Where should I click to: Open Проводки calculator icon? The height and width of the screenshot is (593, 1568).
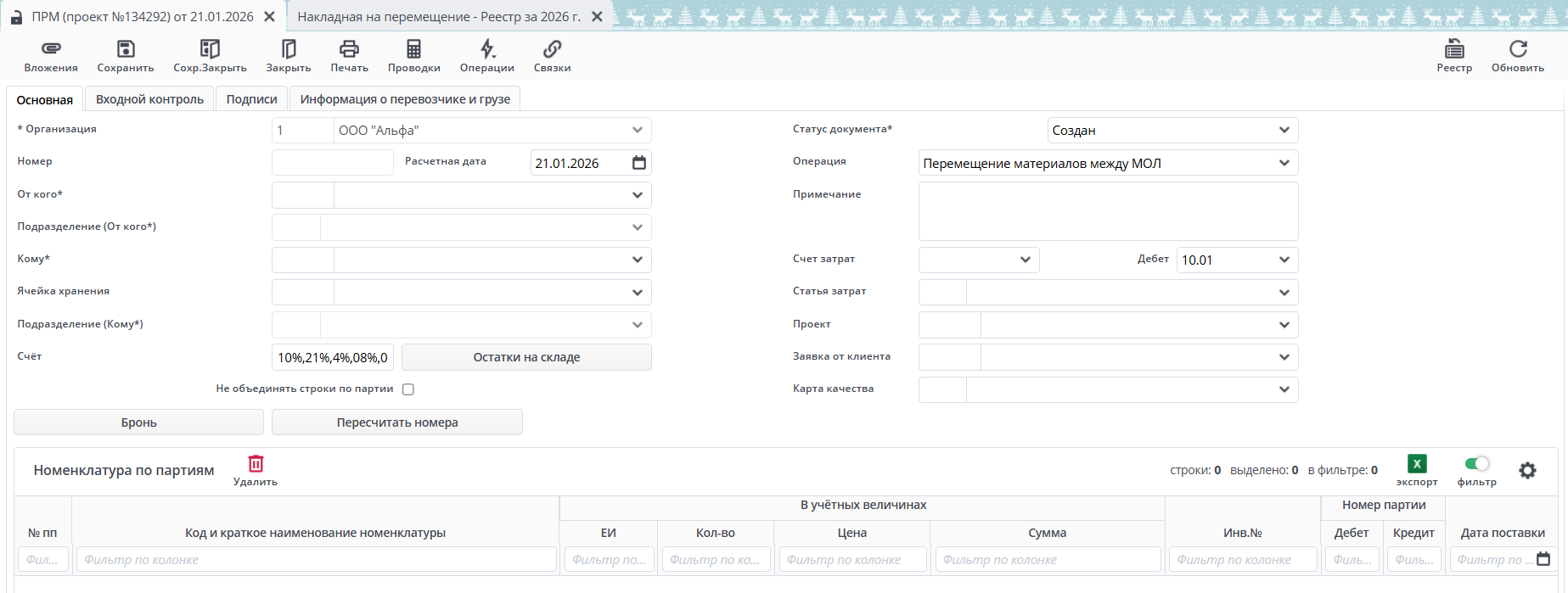[x=413, y=49]
